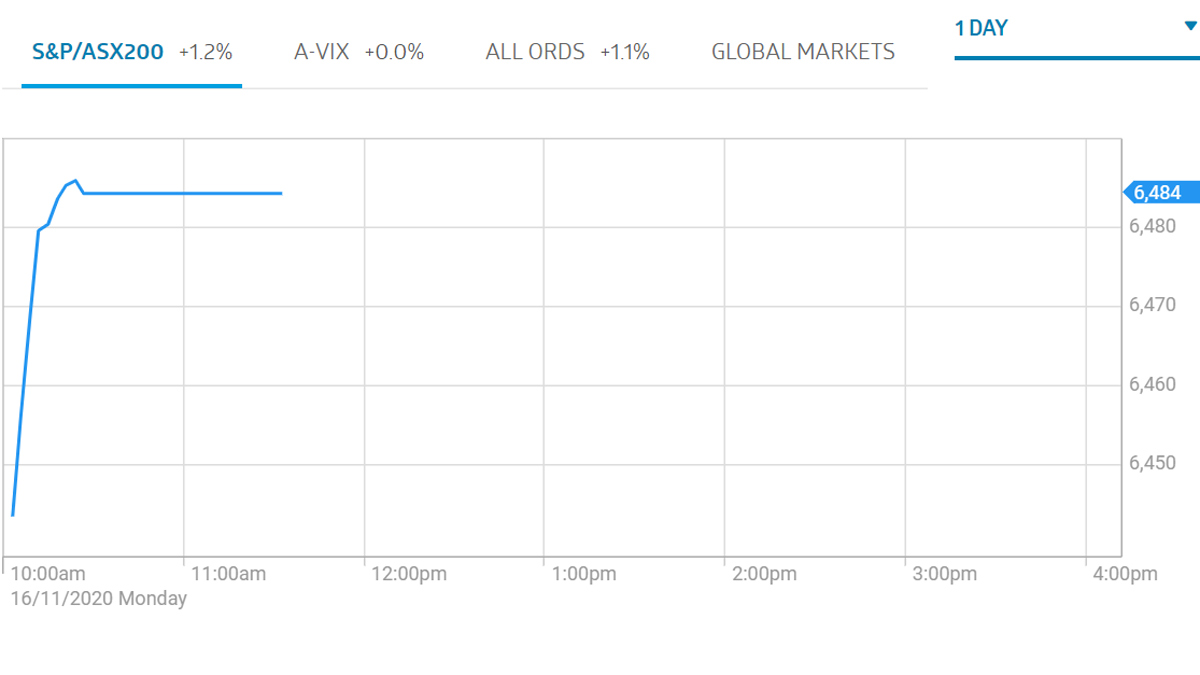Click the peak of the blue price line
The image size is (1200, 675).
click(x=76, y=181)
